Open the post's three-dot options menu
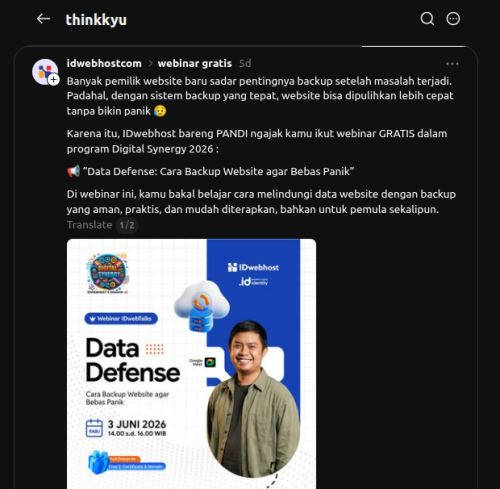The image size is (500, 489). (x=452, y=64)
